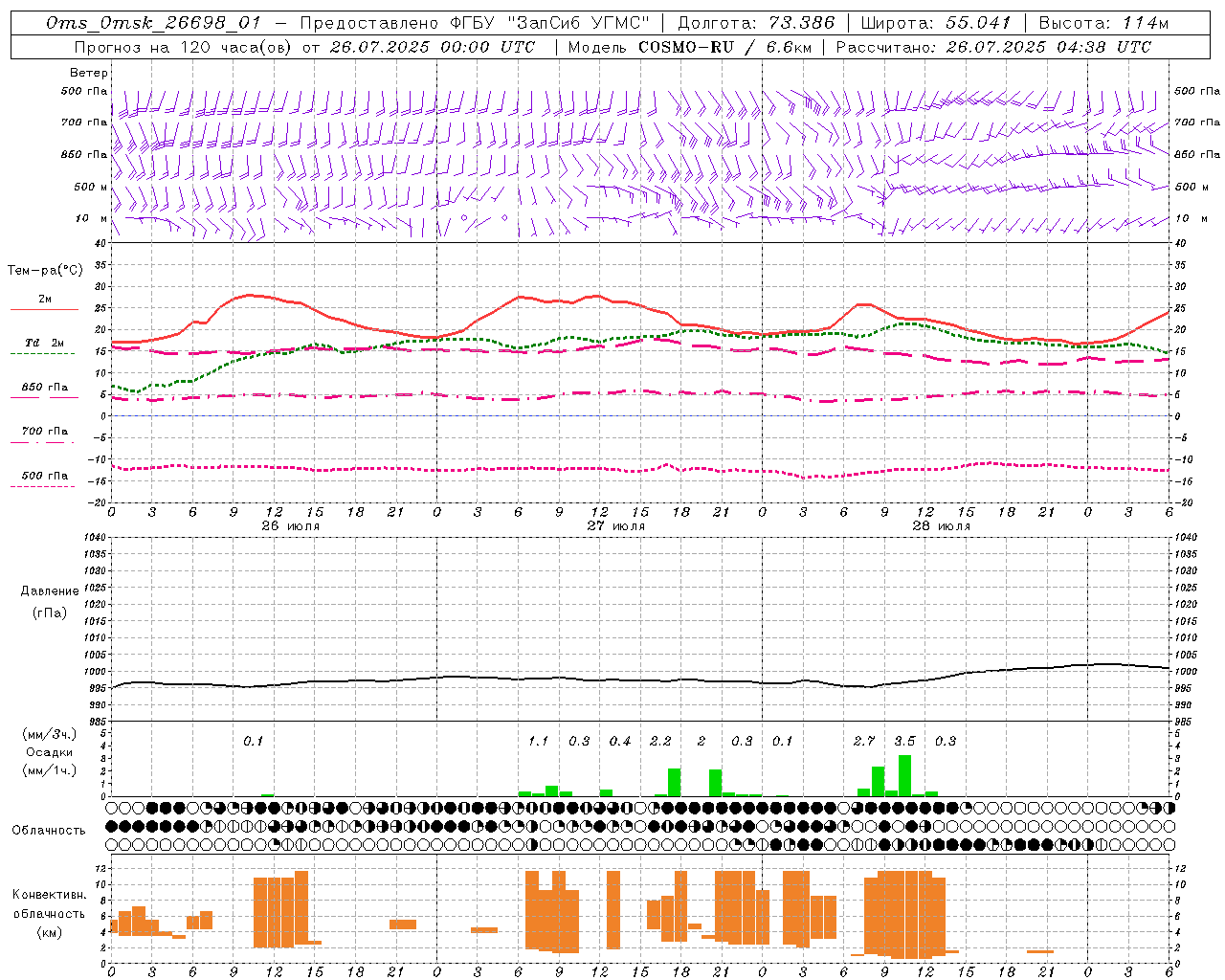1225x980 pixels.
Task: Click the Тем-ра(°C) temperature panel label
Action: point(45,270)
